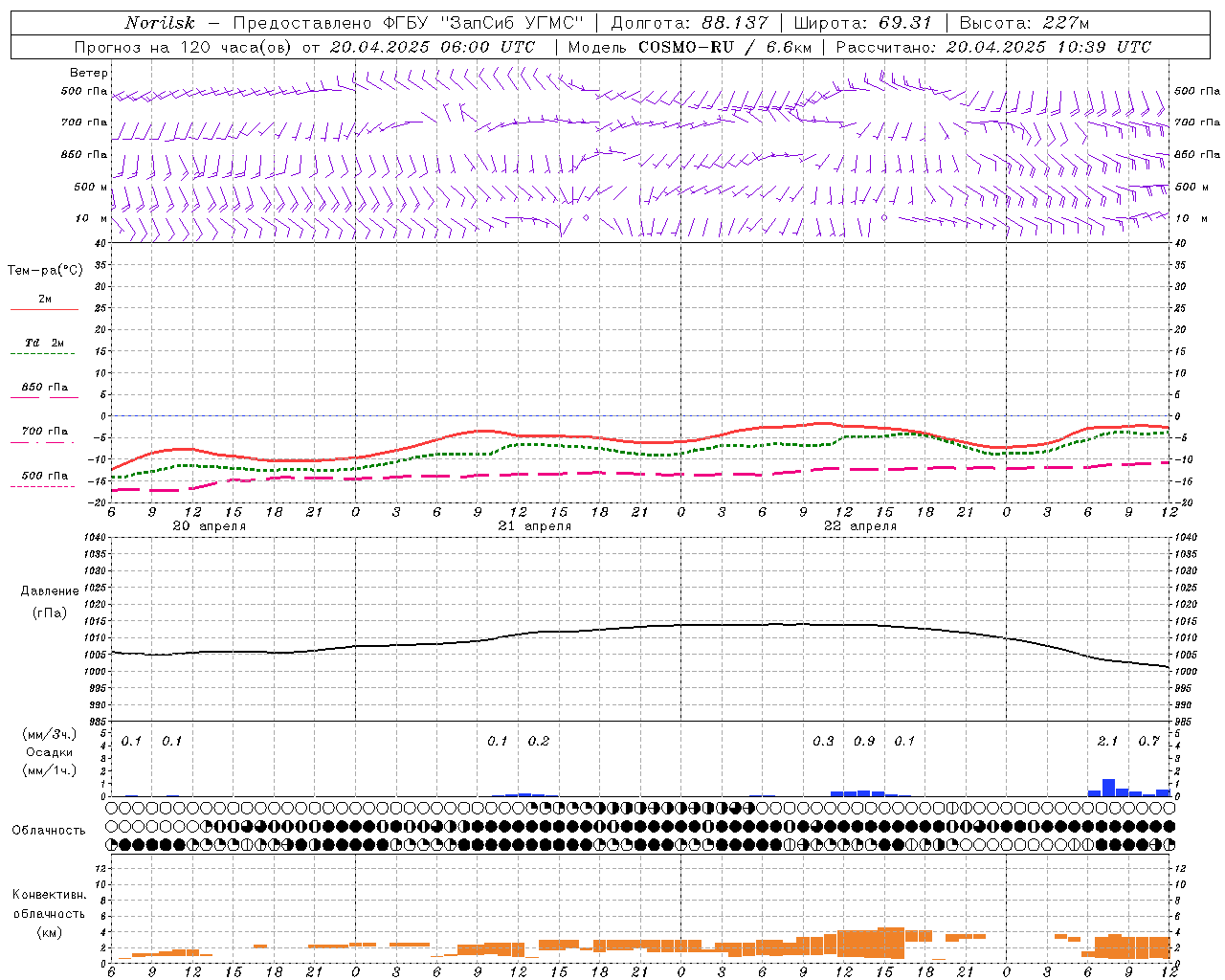This screenshot has height=980, width=1225.
Task: Click the Ветер panel label
Action: pyautogui.click(x=89, y=73)
